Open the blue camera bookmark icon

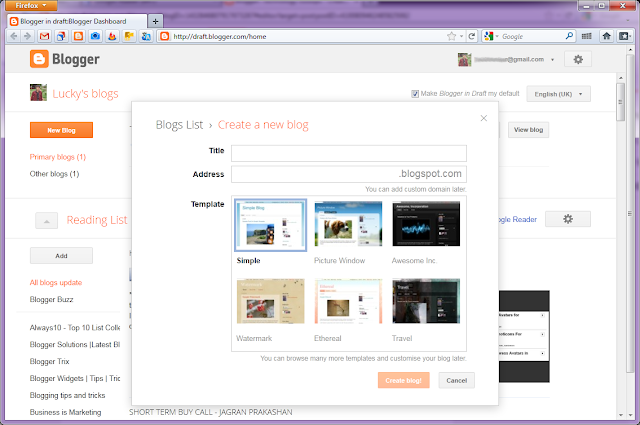95,36
